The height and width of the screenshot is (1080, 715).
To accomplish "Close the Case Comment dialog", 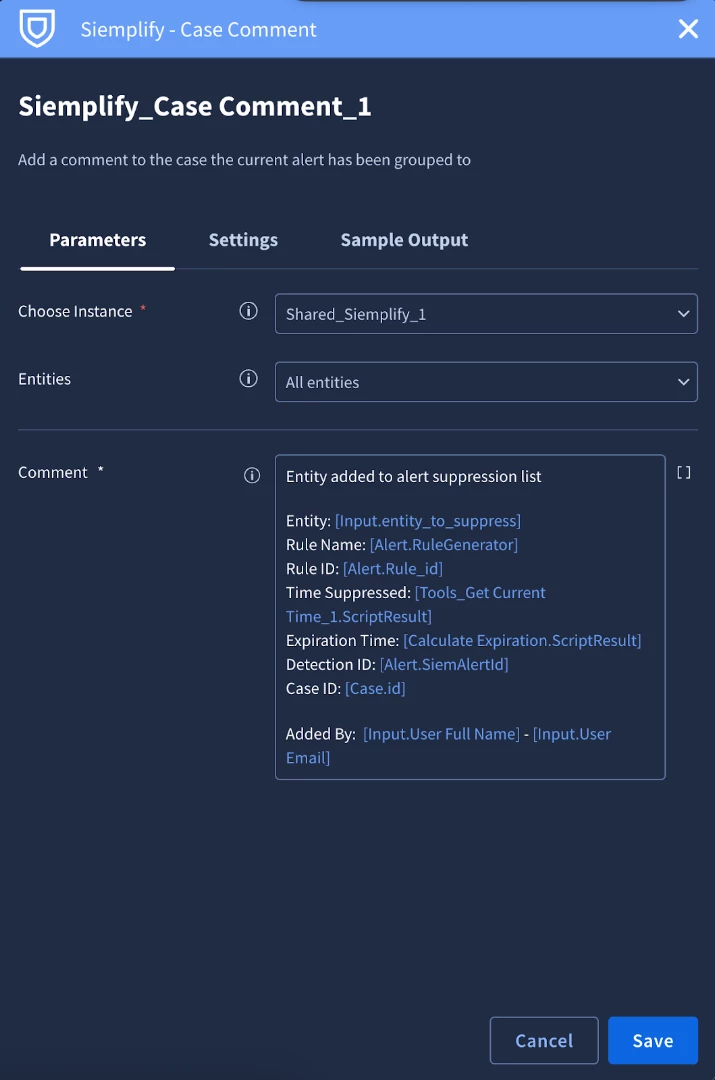I will coord(688,29).
